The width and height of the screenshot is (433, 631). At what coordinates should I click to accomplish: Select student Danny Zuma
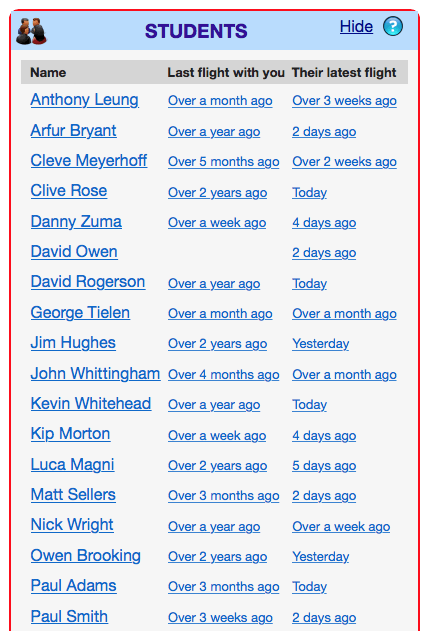point(76,222)
